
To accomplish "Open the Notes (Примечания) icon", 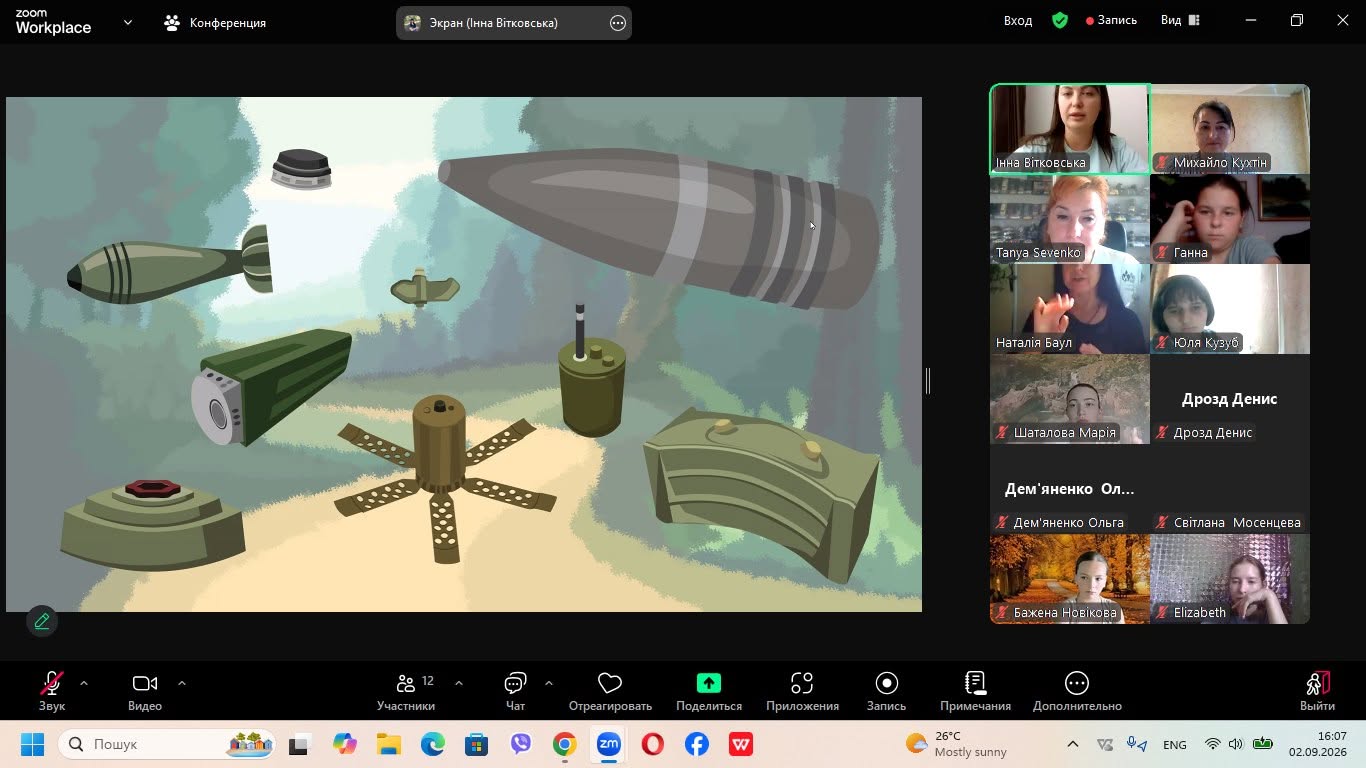I will pos(975,683).
